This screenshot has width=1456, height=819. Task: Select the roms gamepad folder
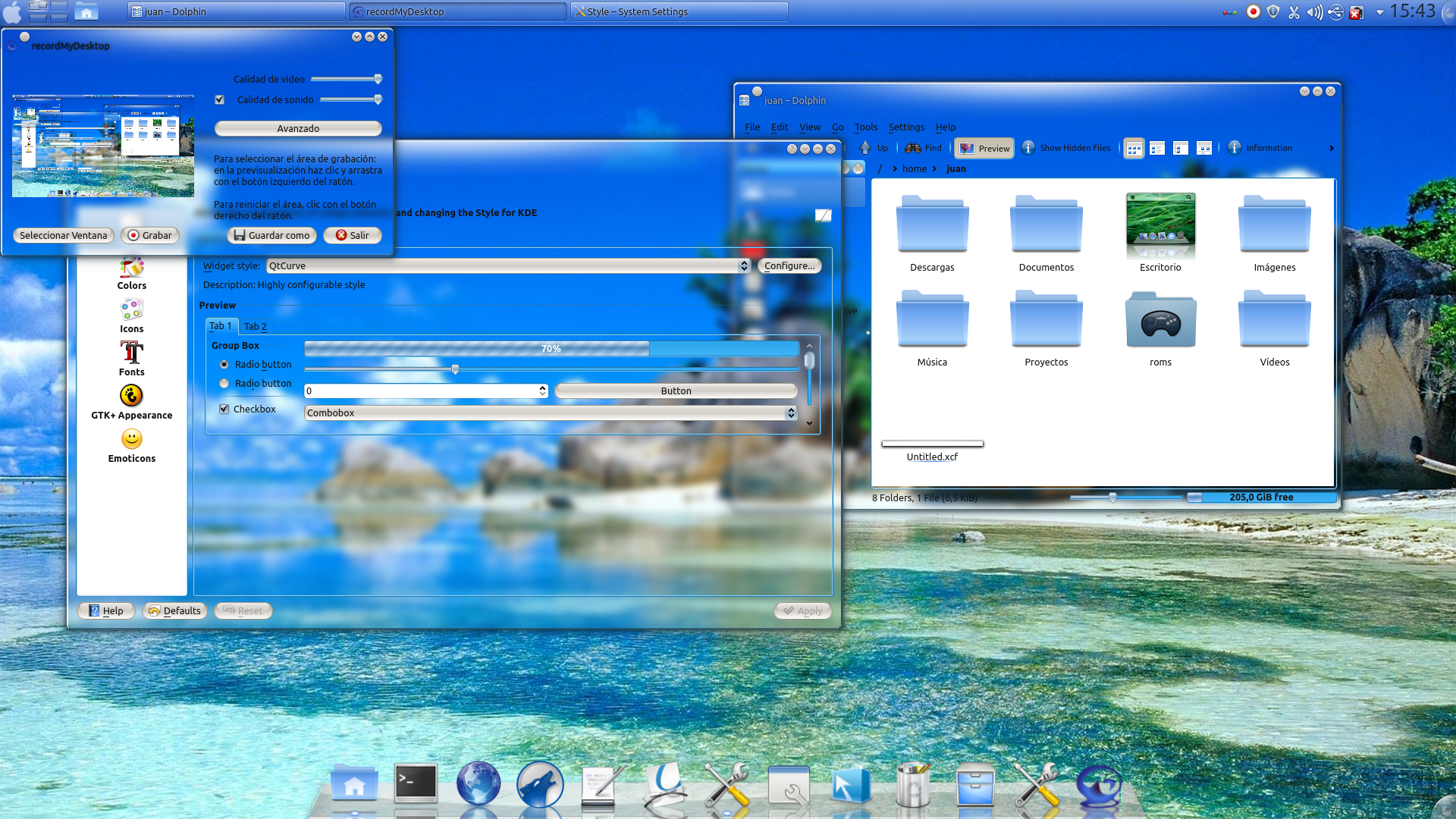1160,328
